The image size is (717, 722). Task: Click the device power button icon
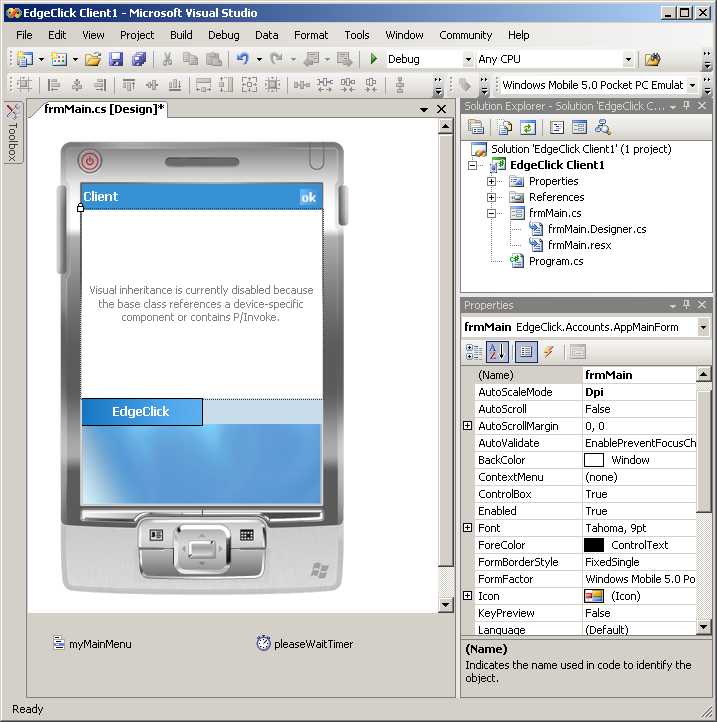[x=90, y=161]
